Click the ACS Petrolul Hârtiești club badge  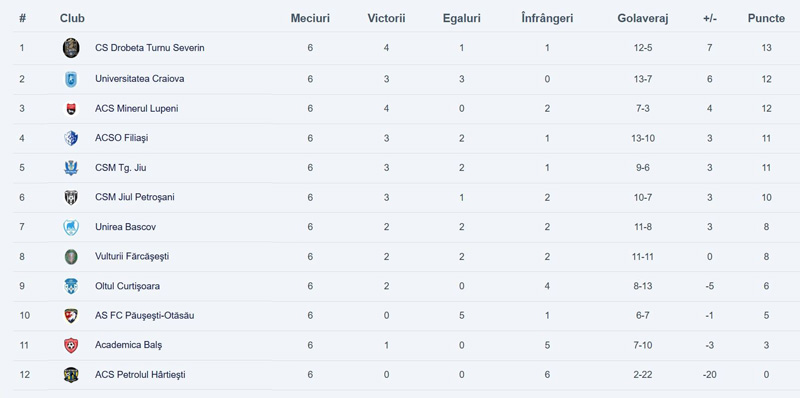[x=71, y=375]
